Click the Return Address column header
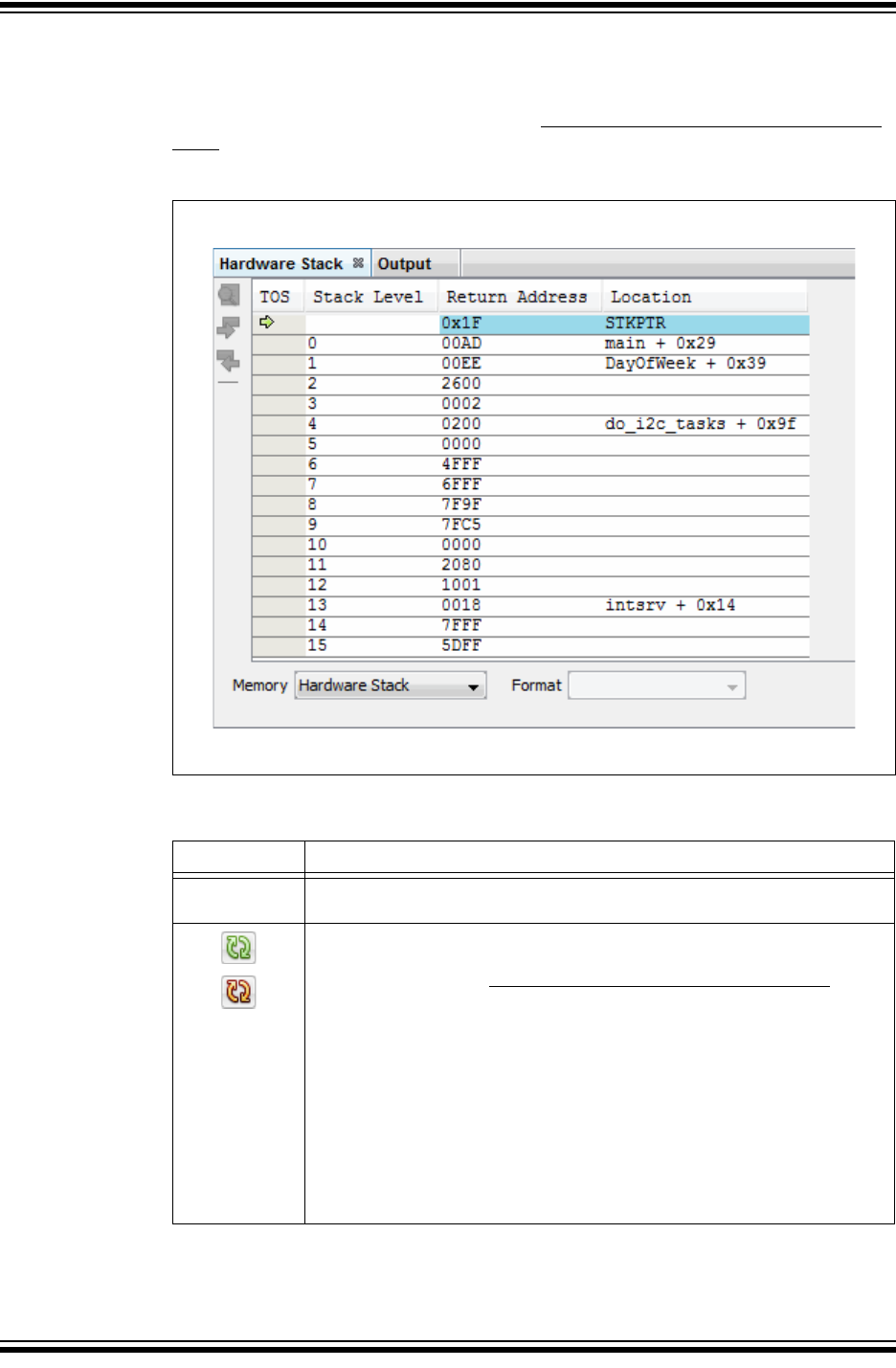 520,297
